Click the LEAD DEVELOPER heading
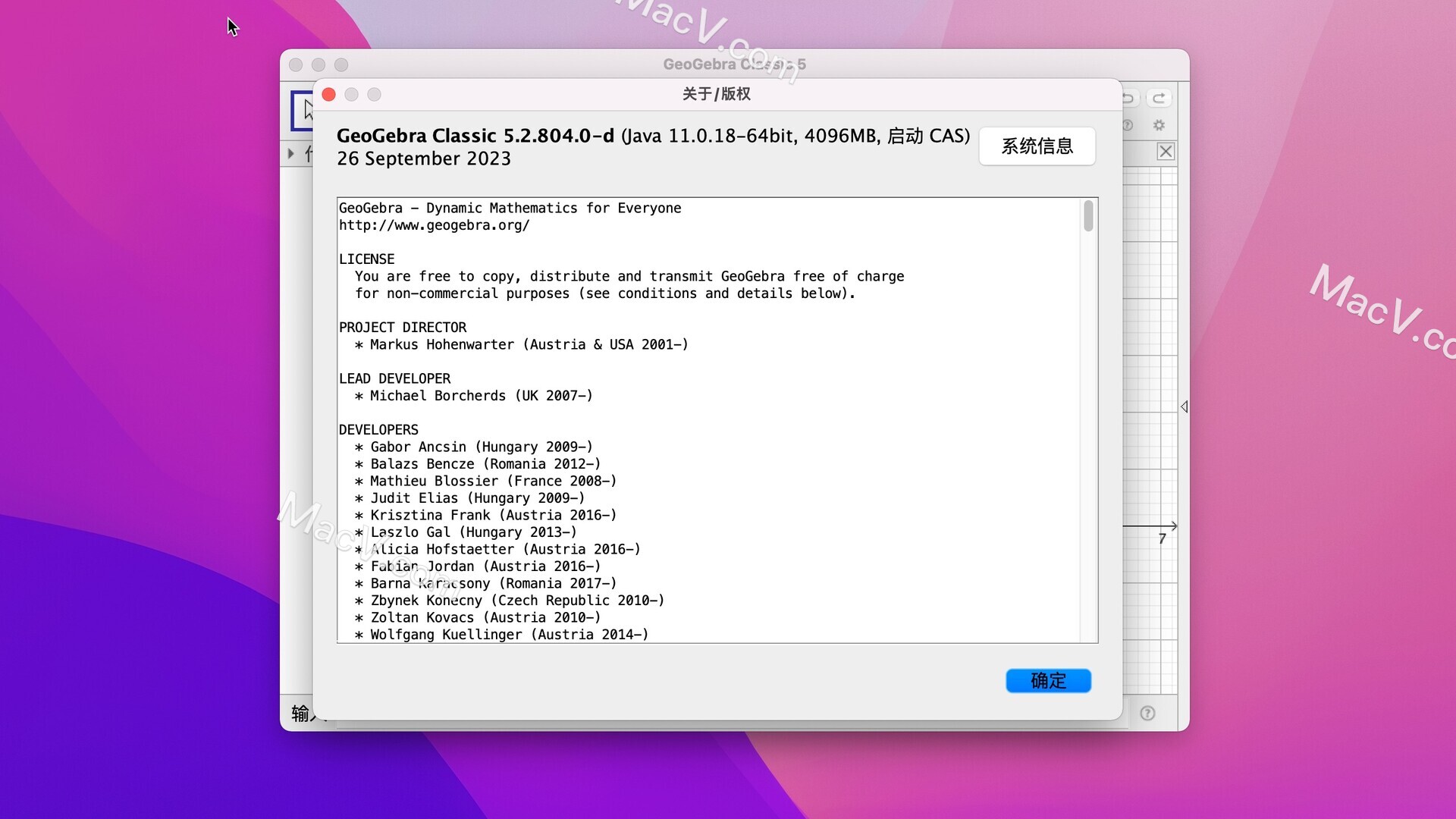Viewport: 1456px width, 819px height. click(x=394, y=378)
